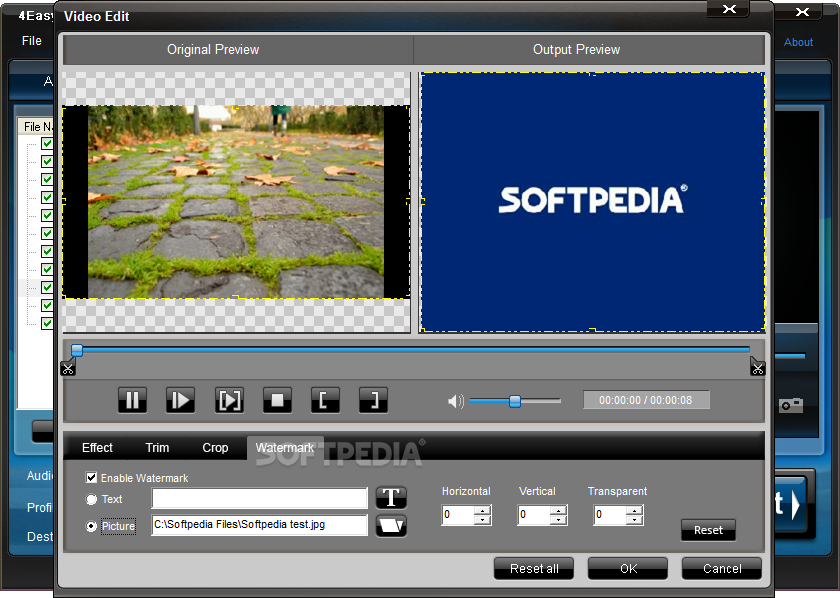Open the File menu in main window

click(32, 41)
